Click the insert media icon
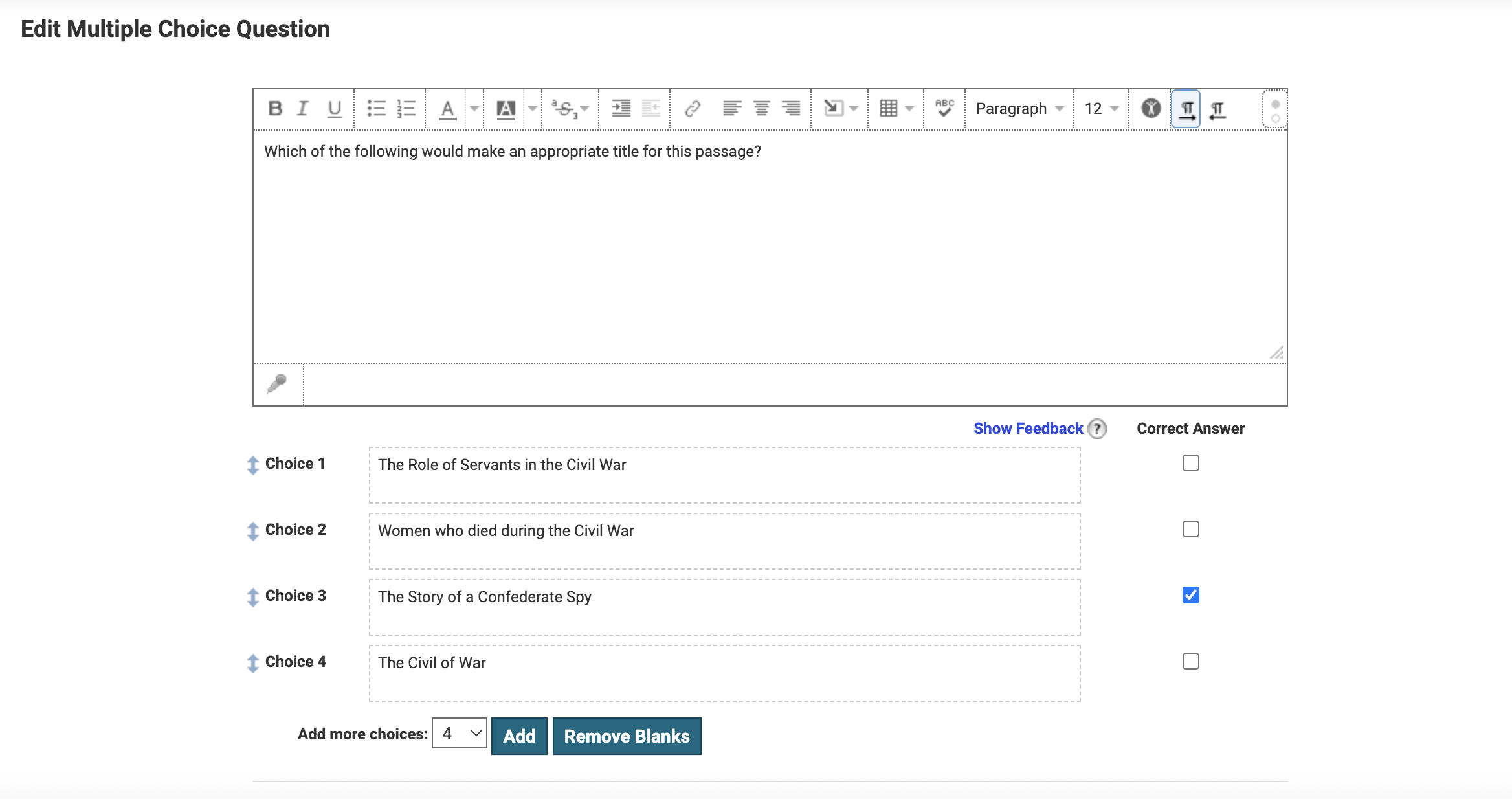The image size is (1512, 799). tap(833, 109)
